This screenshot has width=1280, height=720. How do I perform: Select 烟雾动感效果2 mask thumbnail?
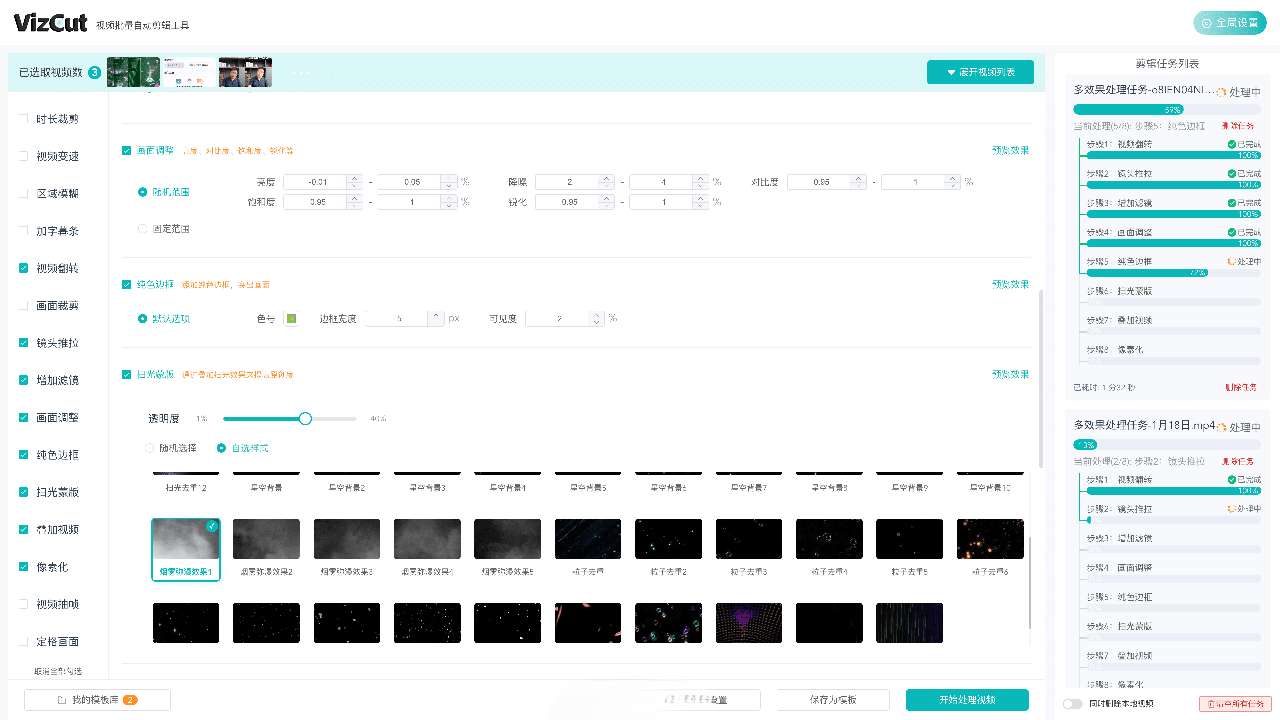click(266, 539)
